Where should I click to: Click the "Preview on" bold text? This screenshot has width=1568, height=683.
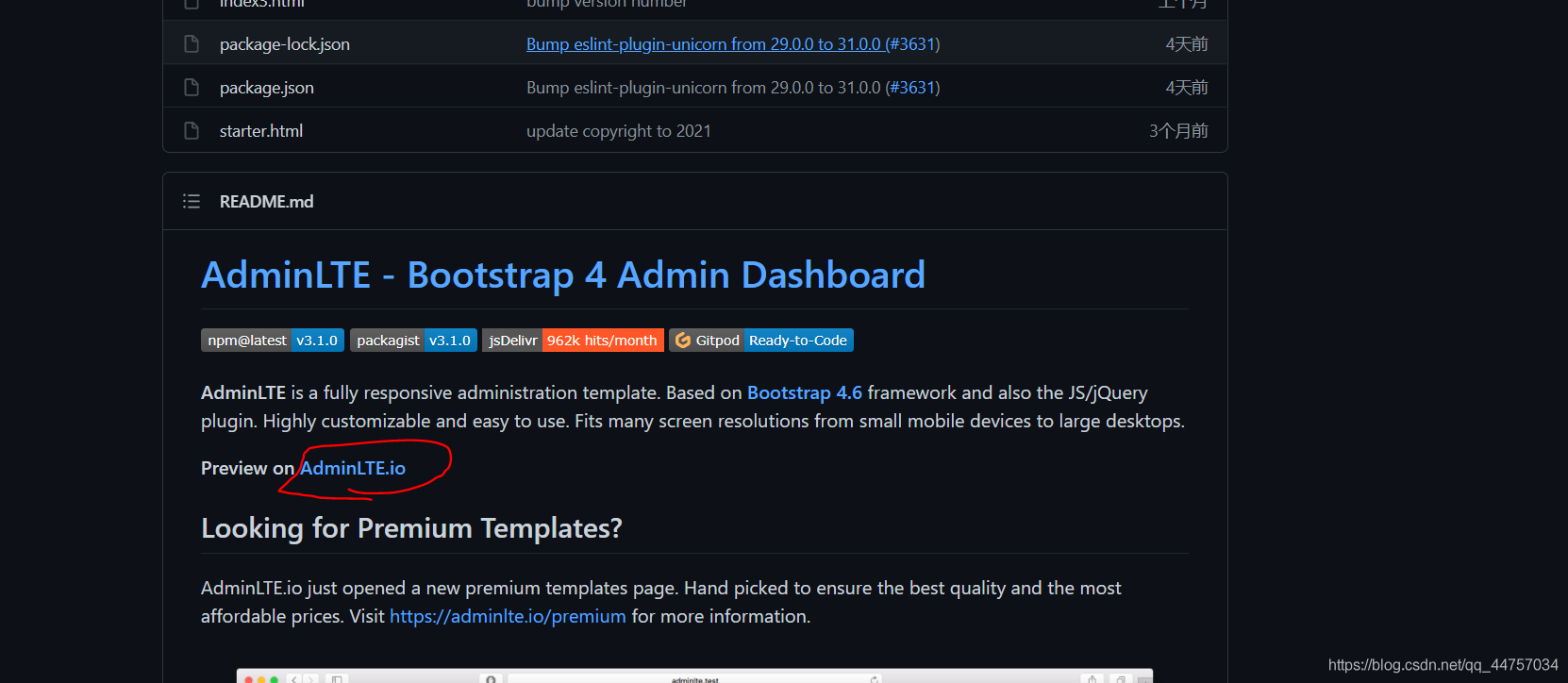pos(247,469)
